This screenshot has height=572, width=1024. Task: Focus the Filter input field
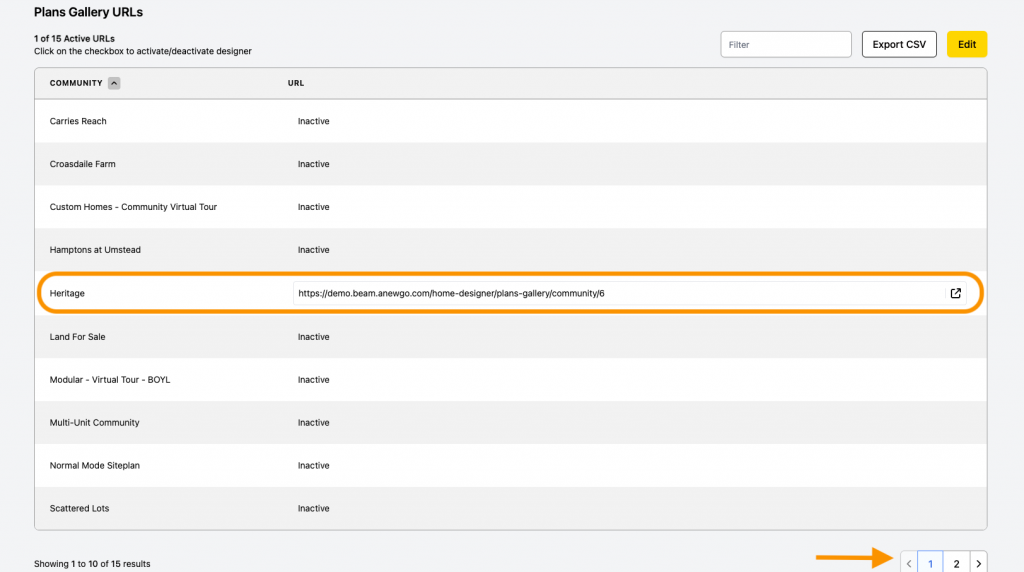786,44
